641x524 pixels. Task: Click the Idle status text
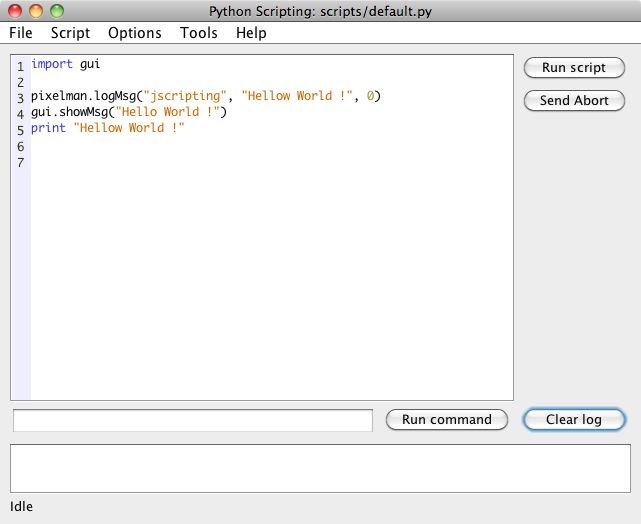tap(21, 506)
